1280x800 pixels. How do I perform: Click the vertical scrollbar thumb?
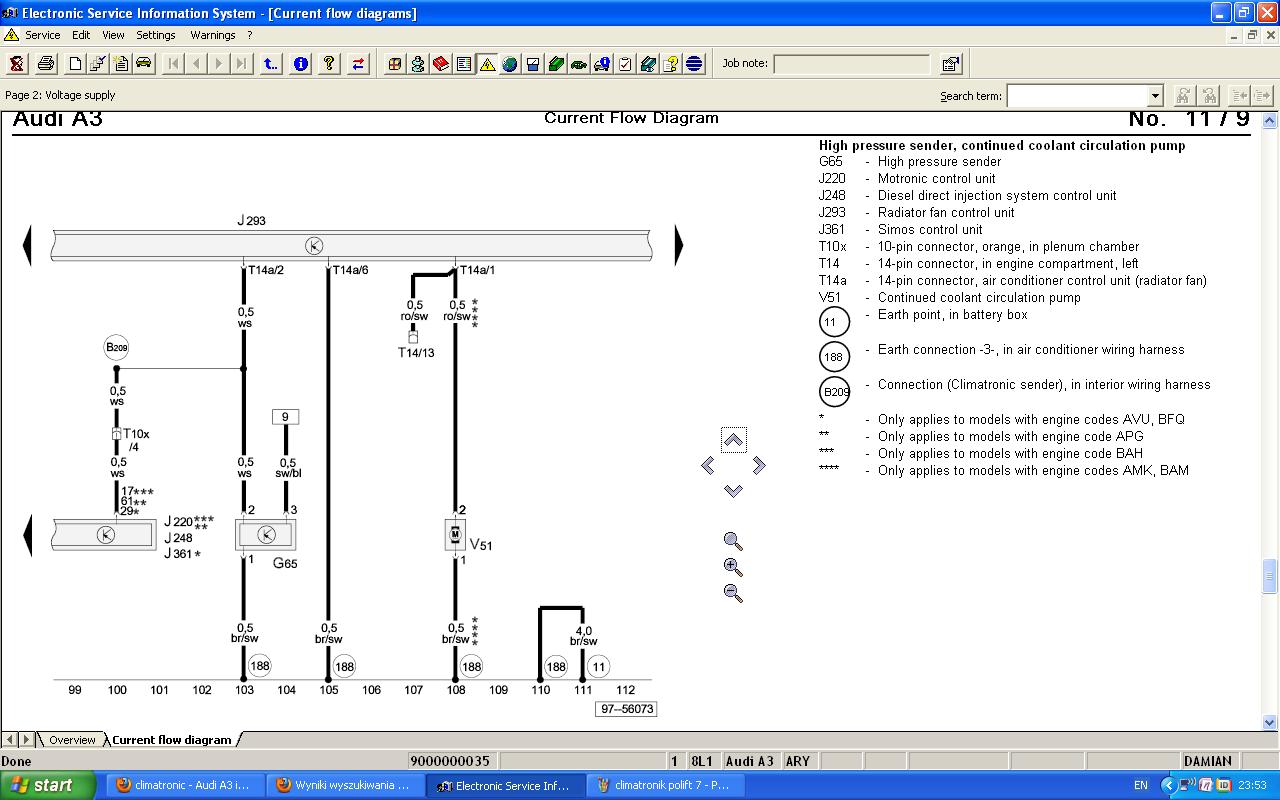(1271, 576)
